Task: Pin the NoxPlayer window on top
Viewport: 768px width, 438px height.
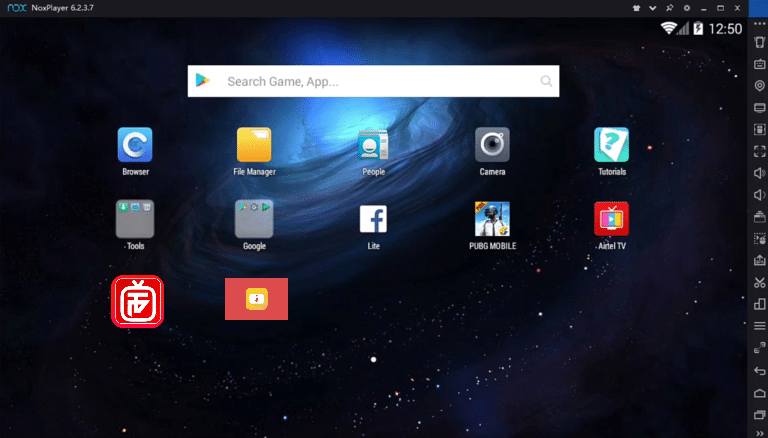Action: point(669,8)
